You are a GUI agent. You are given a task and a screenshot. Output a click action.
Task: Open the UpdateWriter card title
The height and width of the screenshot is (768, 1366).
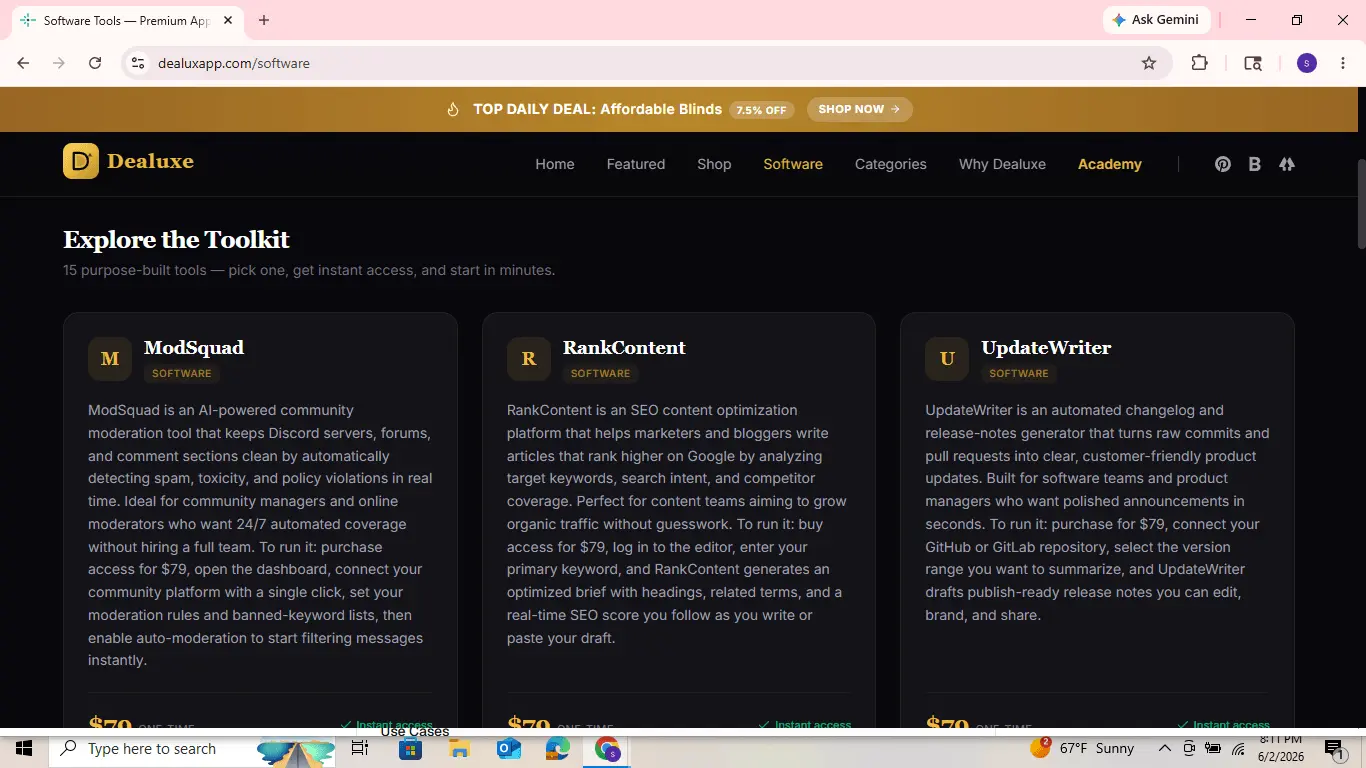tap(1046, 347)
